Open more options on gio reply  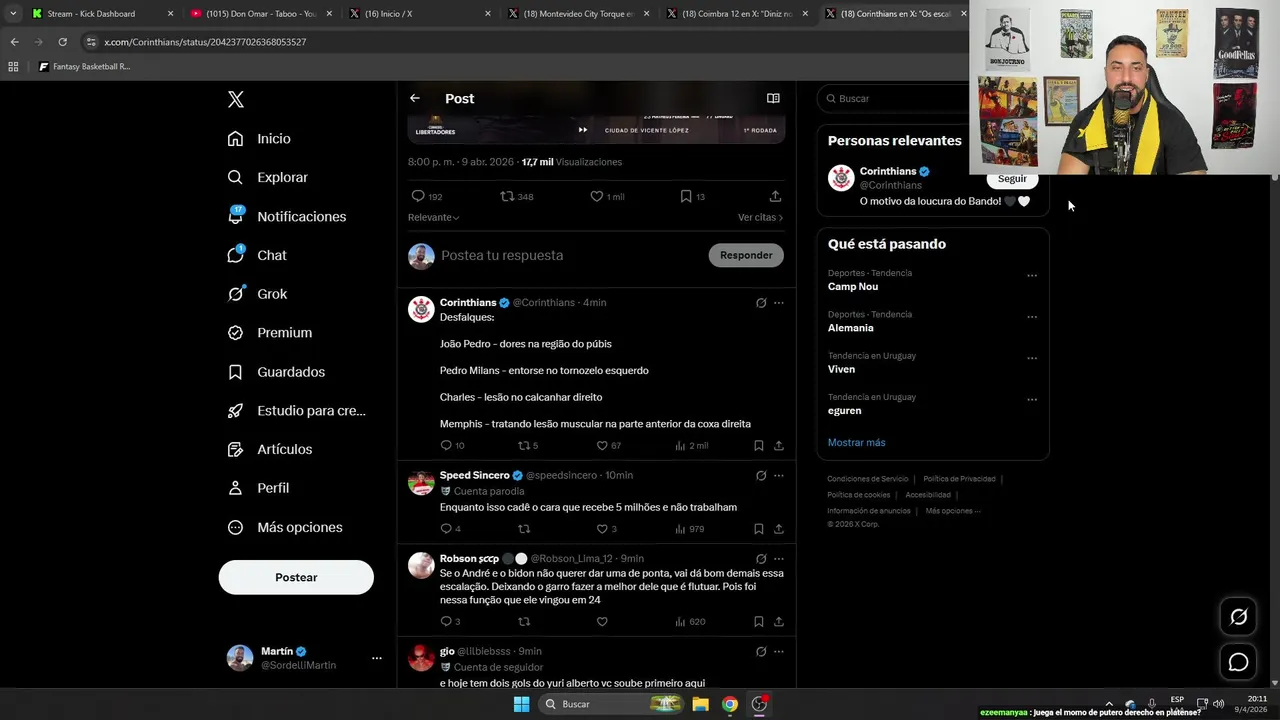[x=779, y=652]
